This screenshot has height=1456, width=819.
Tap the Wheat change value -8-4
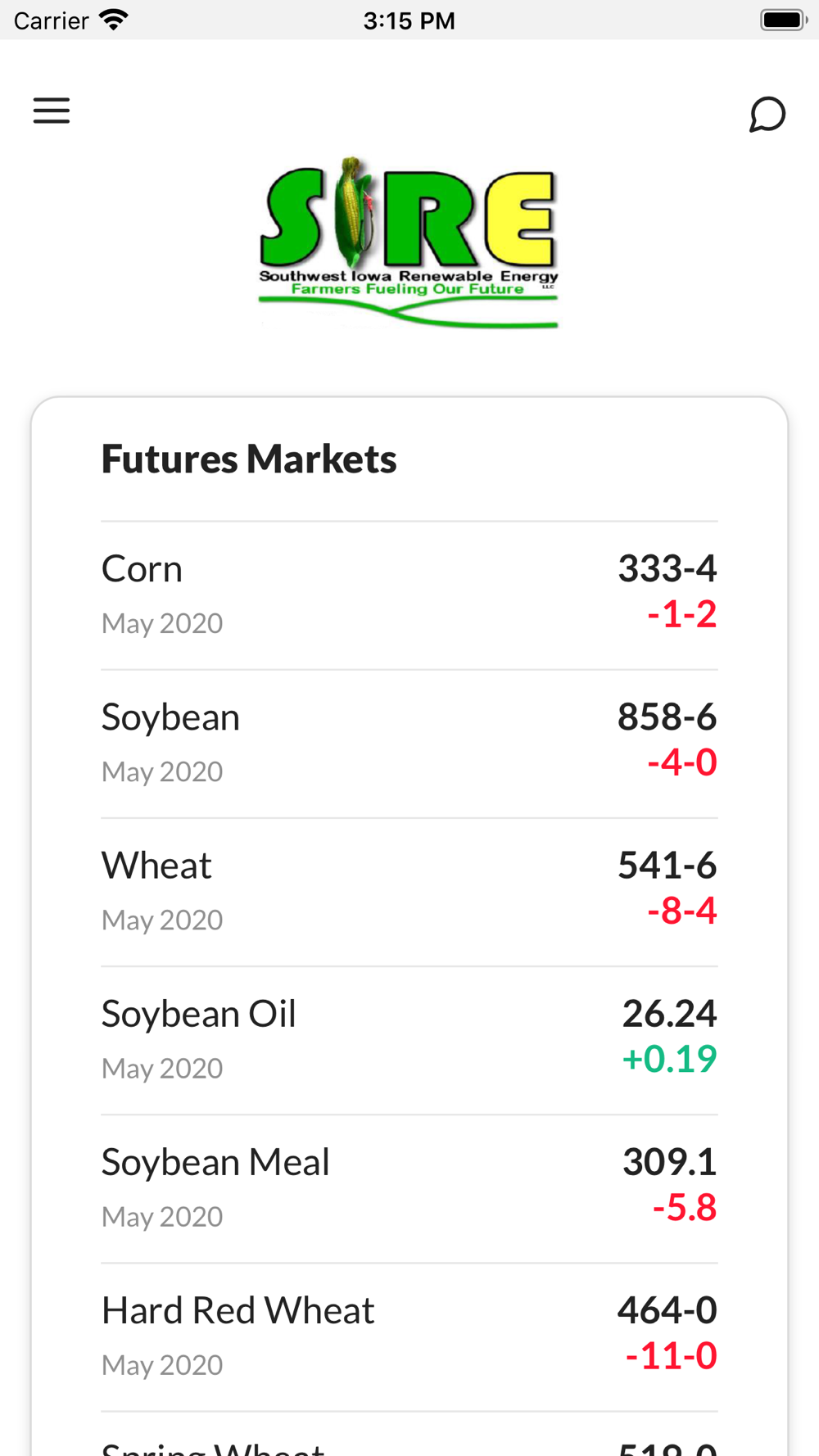[681, 911]
